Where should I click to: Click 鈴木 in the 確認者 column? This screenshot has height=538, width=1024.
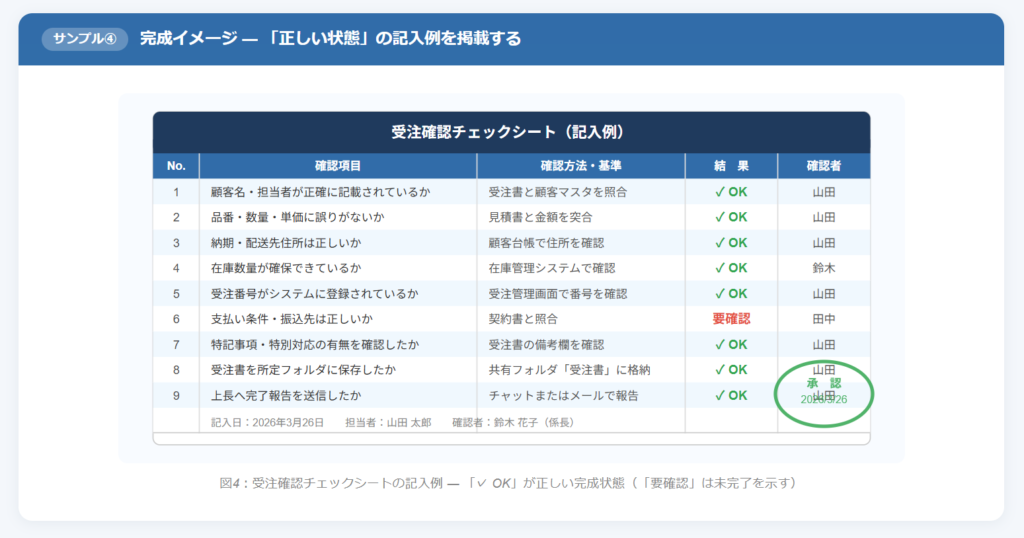click(x=824, y=268)
